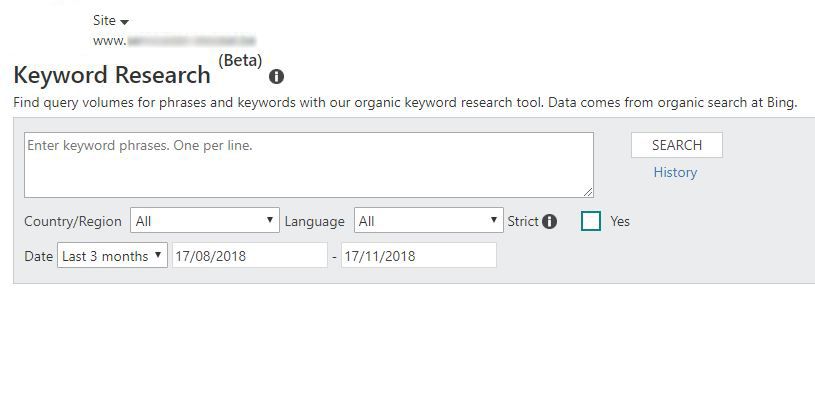The height and width of the screenshot is (410, 815).
Task: Click the SEARCH button
Action: [x=677, y=145]
